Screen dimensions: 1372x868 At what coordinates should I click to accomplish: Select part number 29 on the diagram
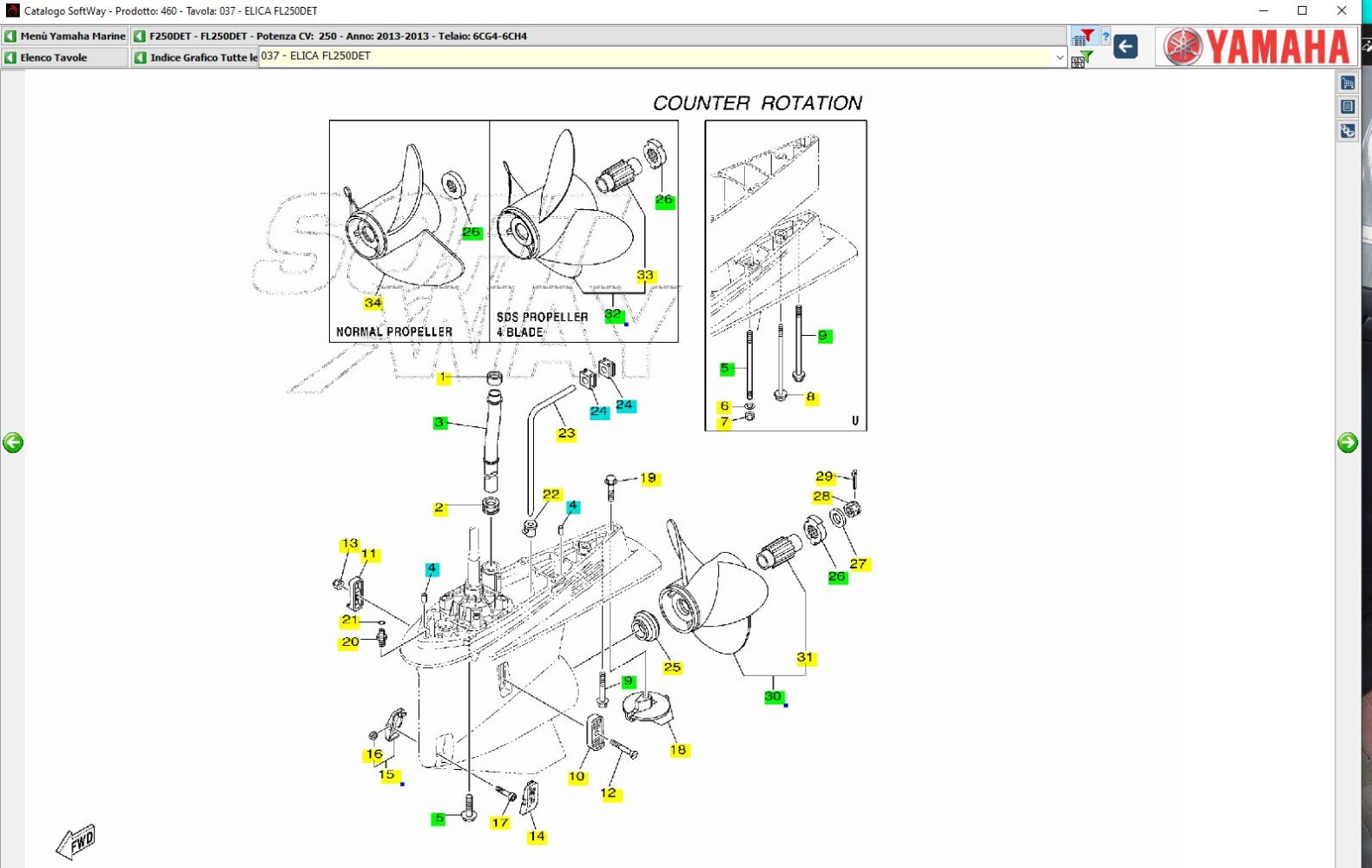coord(824,477)
